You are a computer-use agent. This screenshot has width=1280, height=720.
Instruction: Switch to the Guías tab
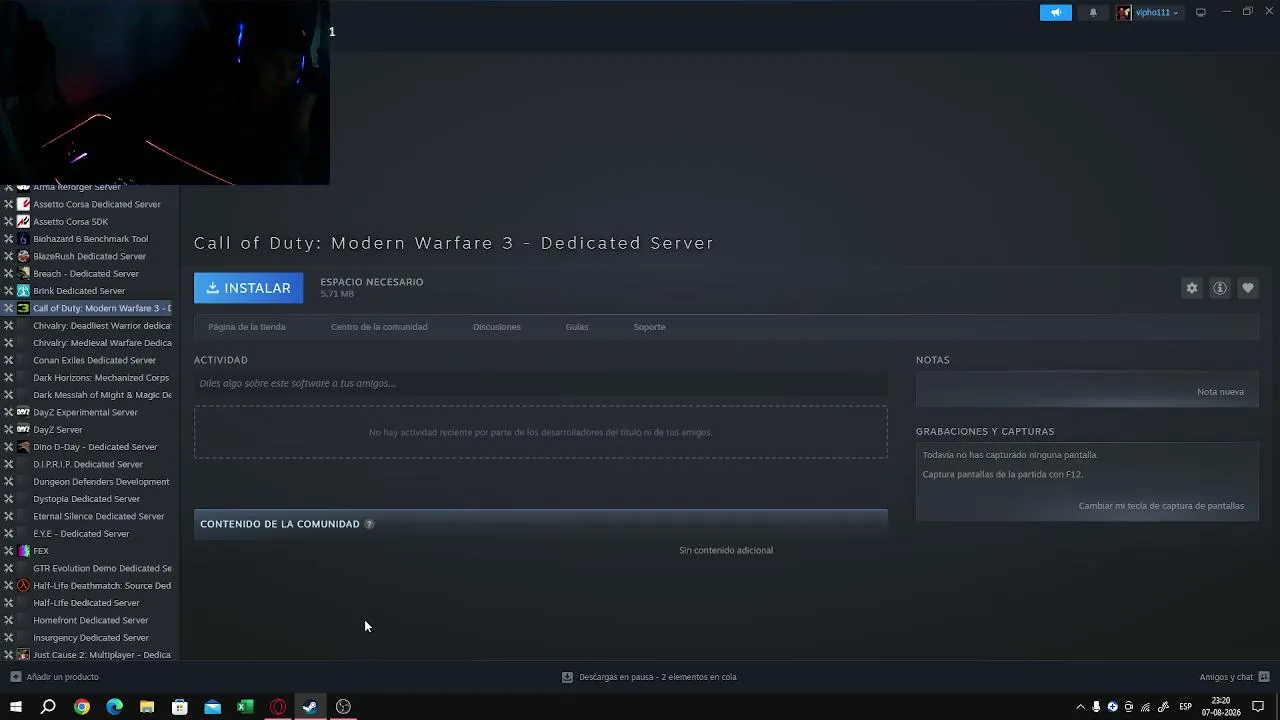577,327
